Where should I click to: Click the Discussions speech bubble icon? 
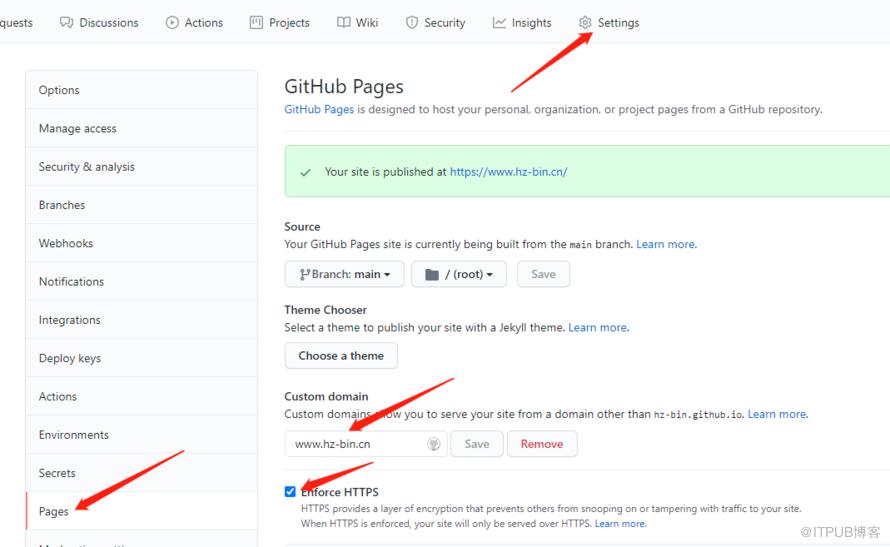[x=66, y=23]
